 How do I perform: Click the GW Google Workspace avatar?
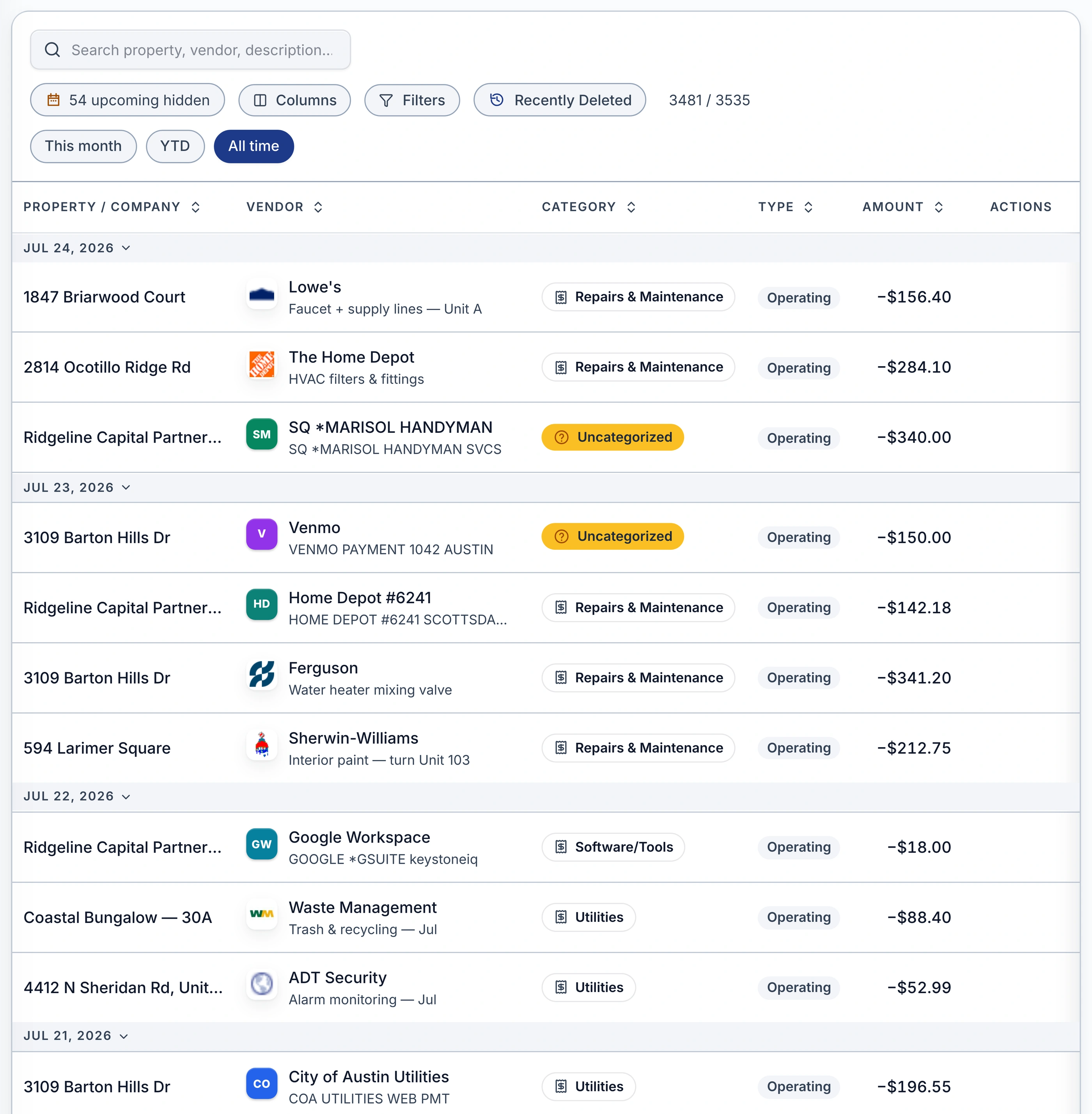[x=262, y=844]
